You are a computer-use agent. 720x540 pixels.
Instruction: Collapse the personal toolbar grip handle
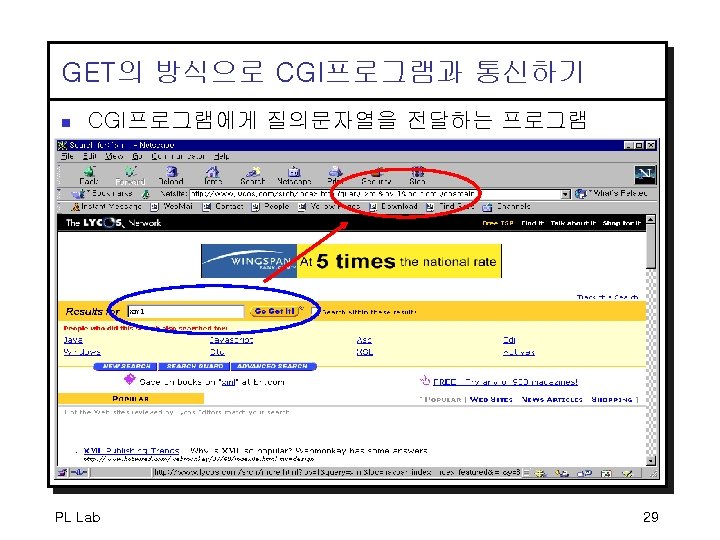[x=60, y=207]
